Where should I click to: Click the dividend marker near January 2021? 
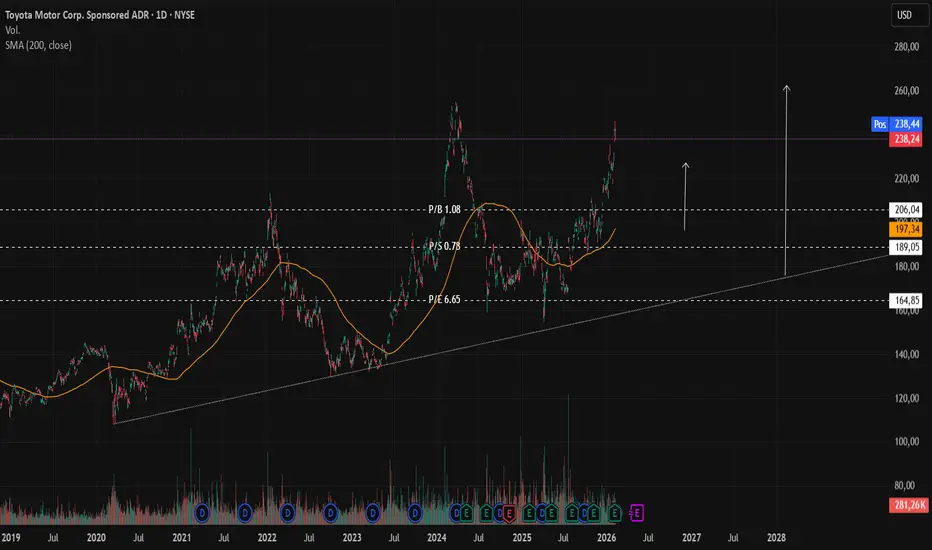[x=202, y=513]
